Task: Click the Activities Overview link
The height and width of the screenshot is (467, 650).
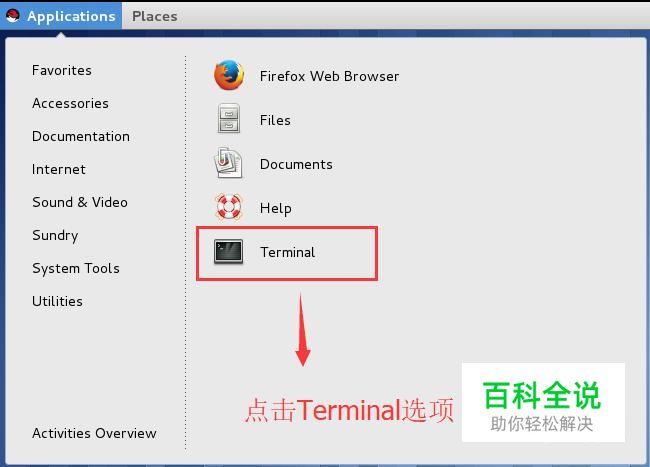Action: point(95,433)
